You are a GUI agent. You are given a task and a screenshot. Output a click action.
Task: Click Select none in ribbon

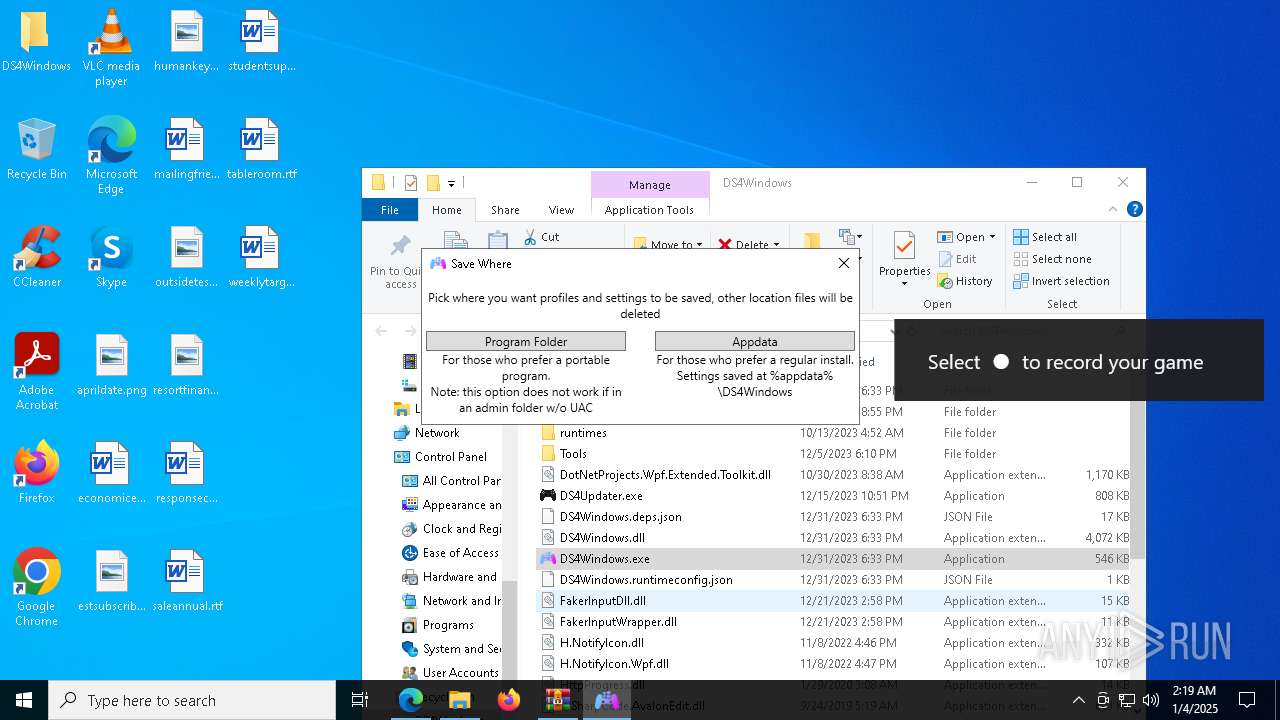tap(1052, 259)
